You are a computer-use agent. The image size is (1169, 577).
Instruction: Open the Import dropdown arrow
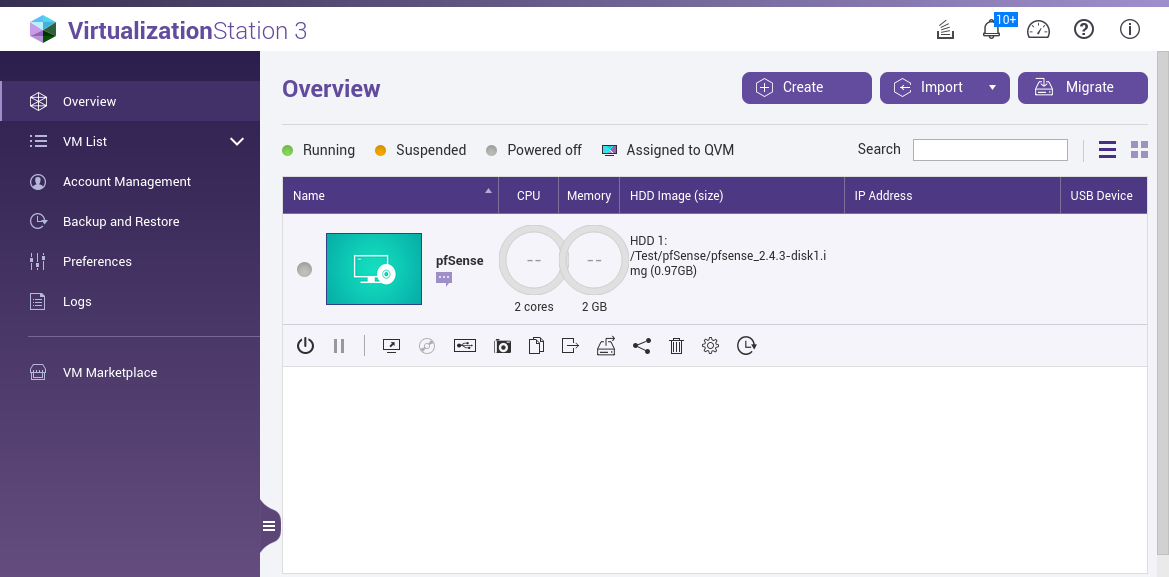(992, 87)
